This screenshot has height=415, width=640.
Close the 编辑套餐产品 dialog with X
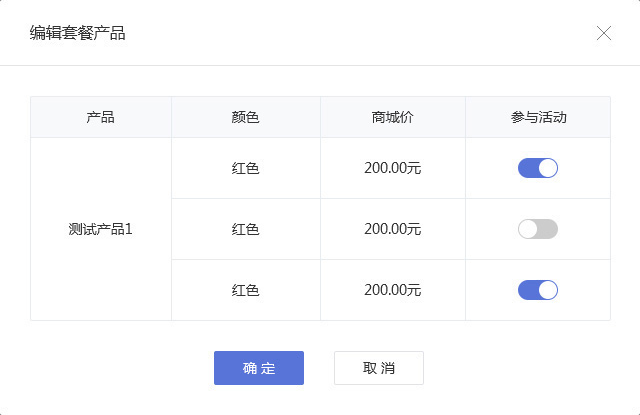(604, 33)
